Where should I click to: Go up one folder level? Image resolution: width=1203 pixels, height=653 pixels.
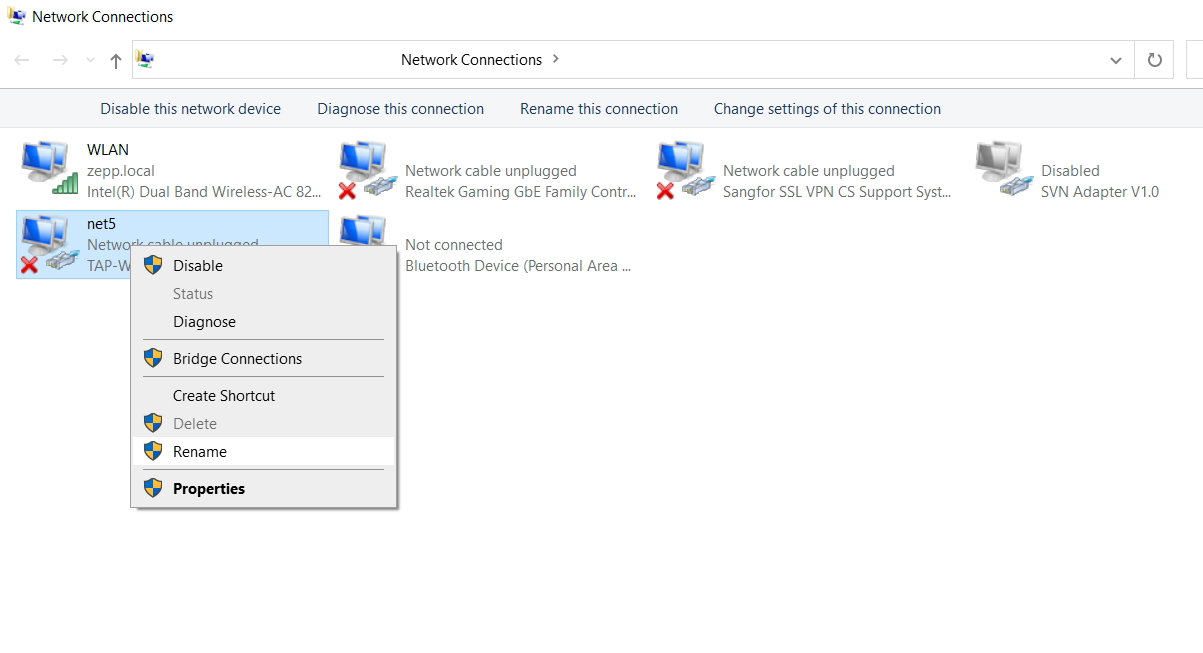pos(116,61)
